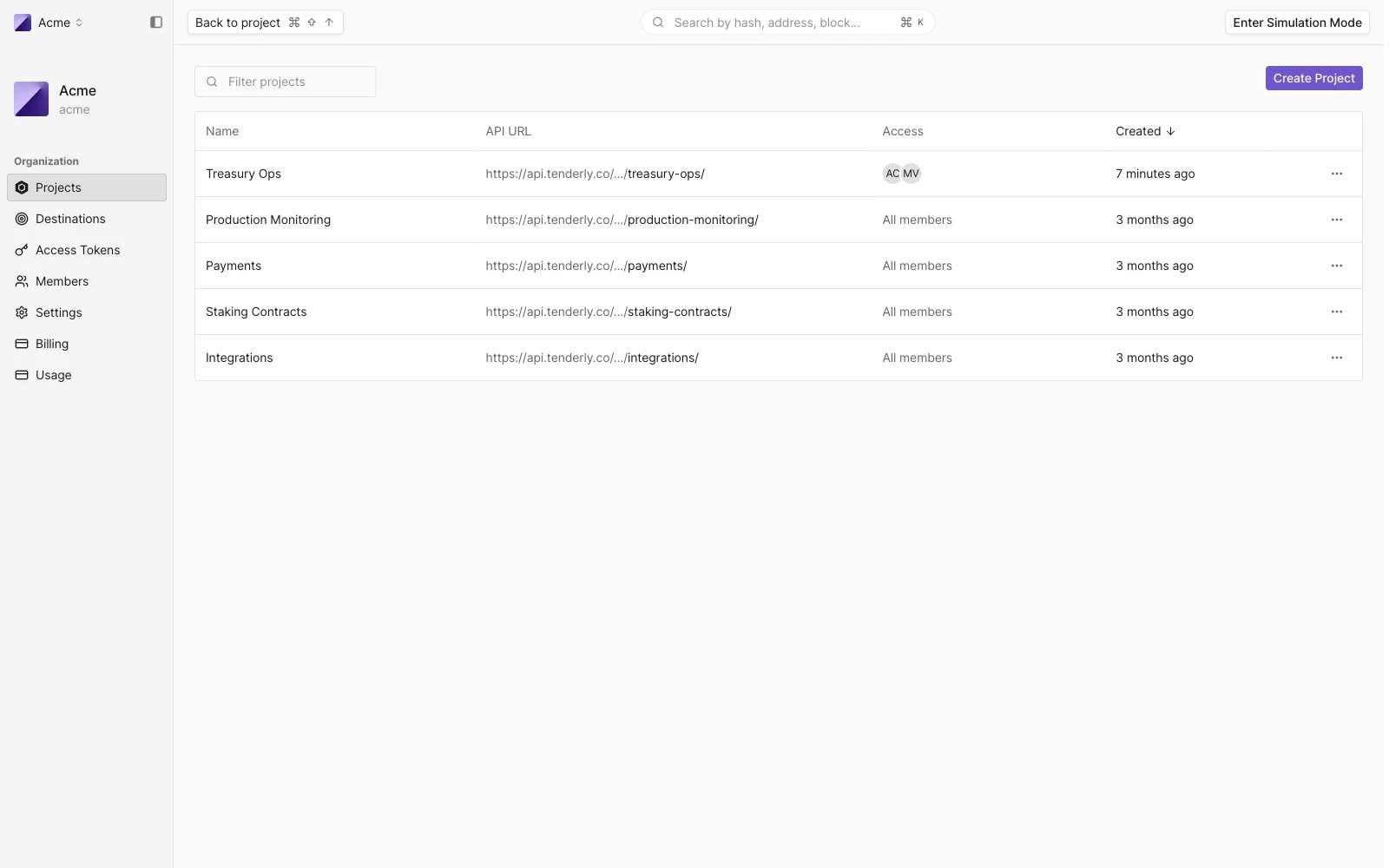Image resolution: width=1389 pixels, height=868 pixels.
Task: Open Staking Contracts row options menu
Action: [1336, 312]
